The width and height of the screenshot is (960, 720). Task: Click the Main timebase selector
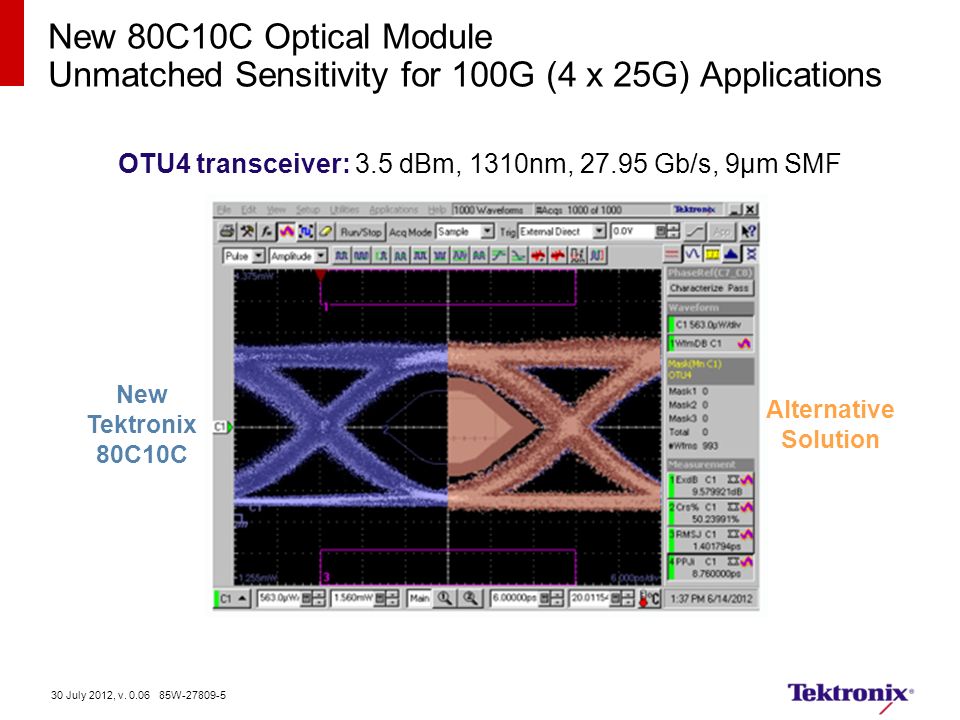pyautogui.click(x=419, y=598)
